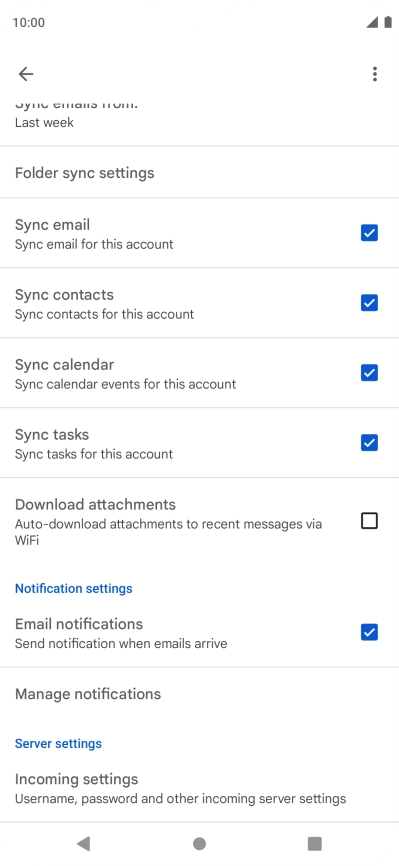Image resolution: width=399 pixels, height=866 pixels.
Task: Tap the Android home circle button
Action: tap(200, 843)
